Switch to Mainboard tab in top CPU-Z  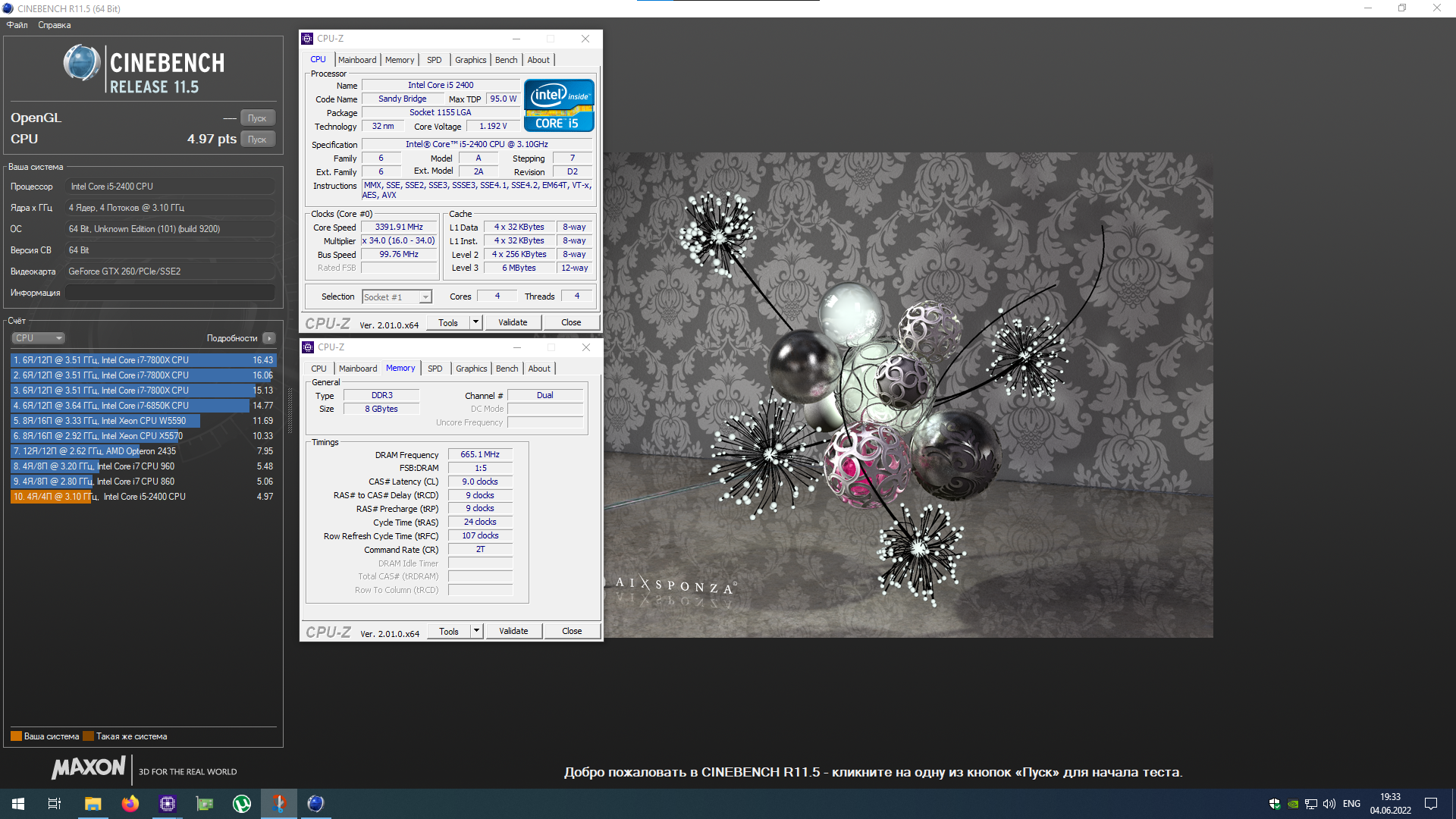pyautogui.click(x=357, y=60)
